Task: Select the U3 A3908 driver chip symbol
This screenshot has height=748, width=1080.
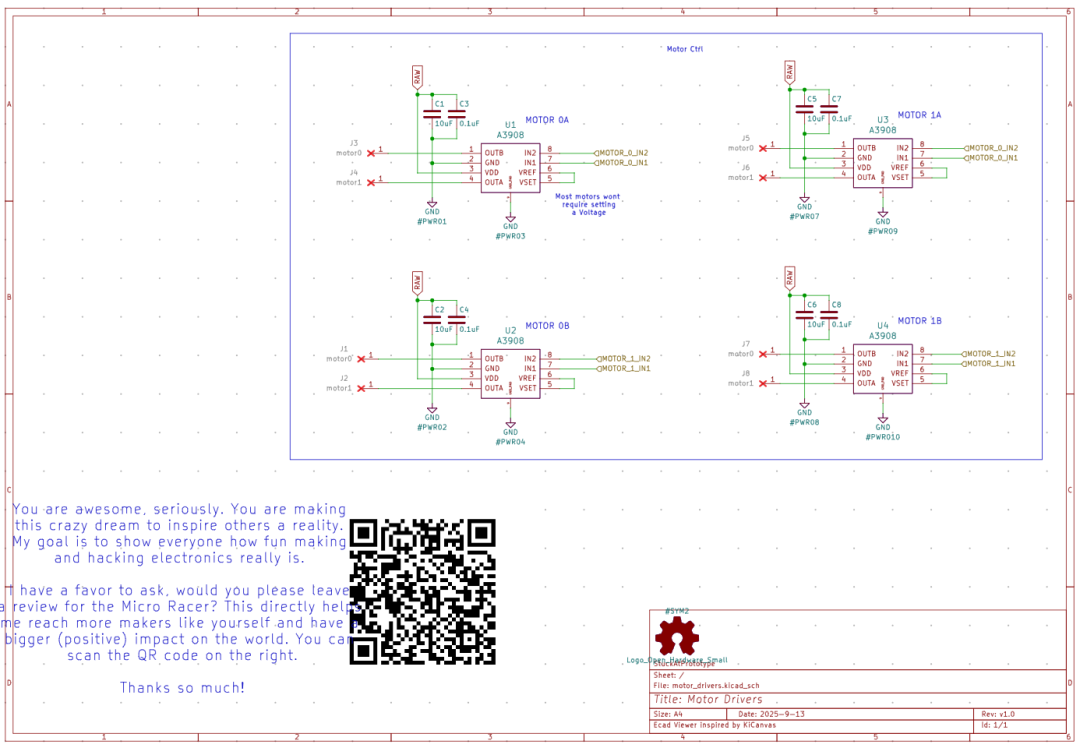Action: point(882,163)
